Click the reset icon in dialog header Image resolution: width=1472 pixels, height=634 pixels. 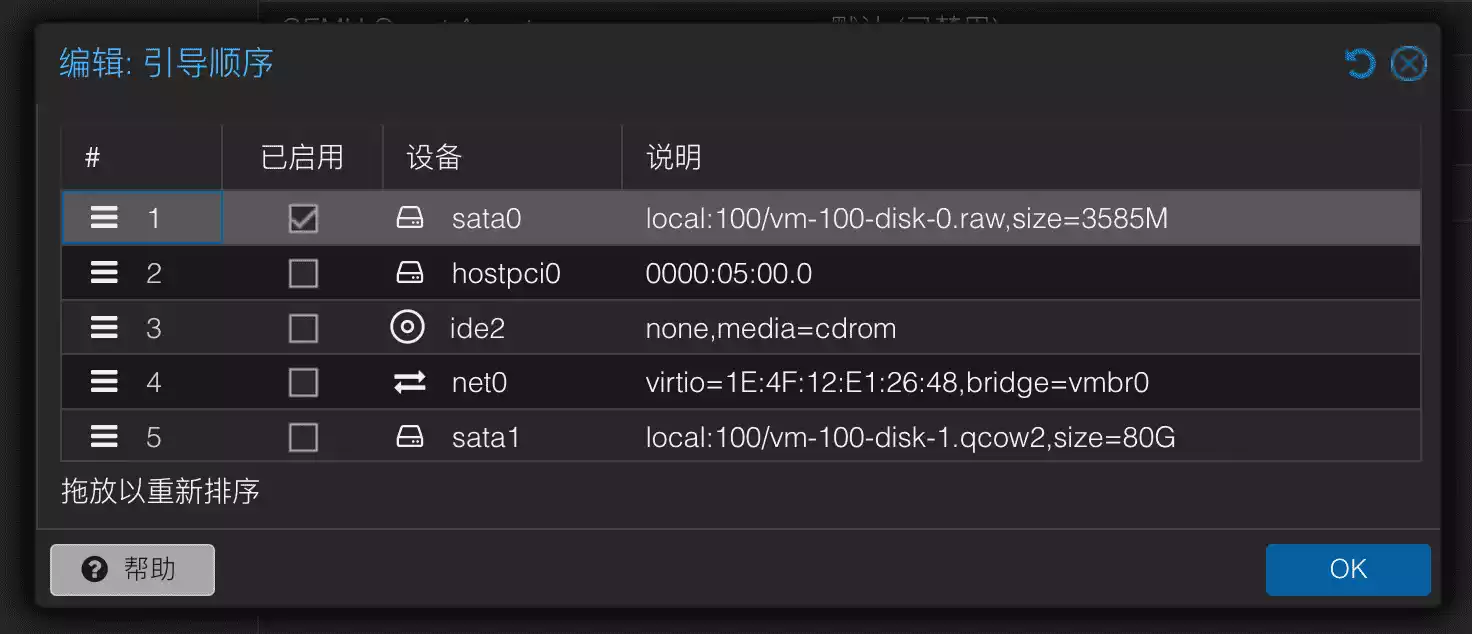[1360, 65]
